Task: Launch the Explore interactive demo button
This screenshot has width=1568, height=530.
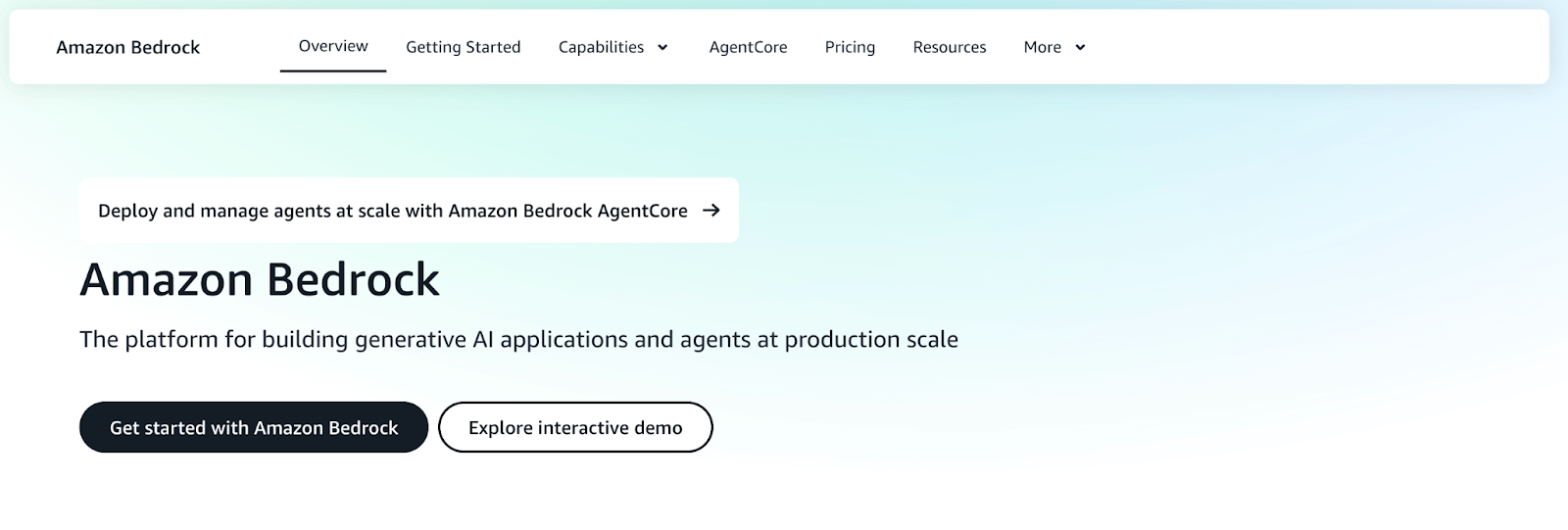Action: point(575,427)
